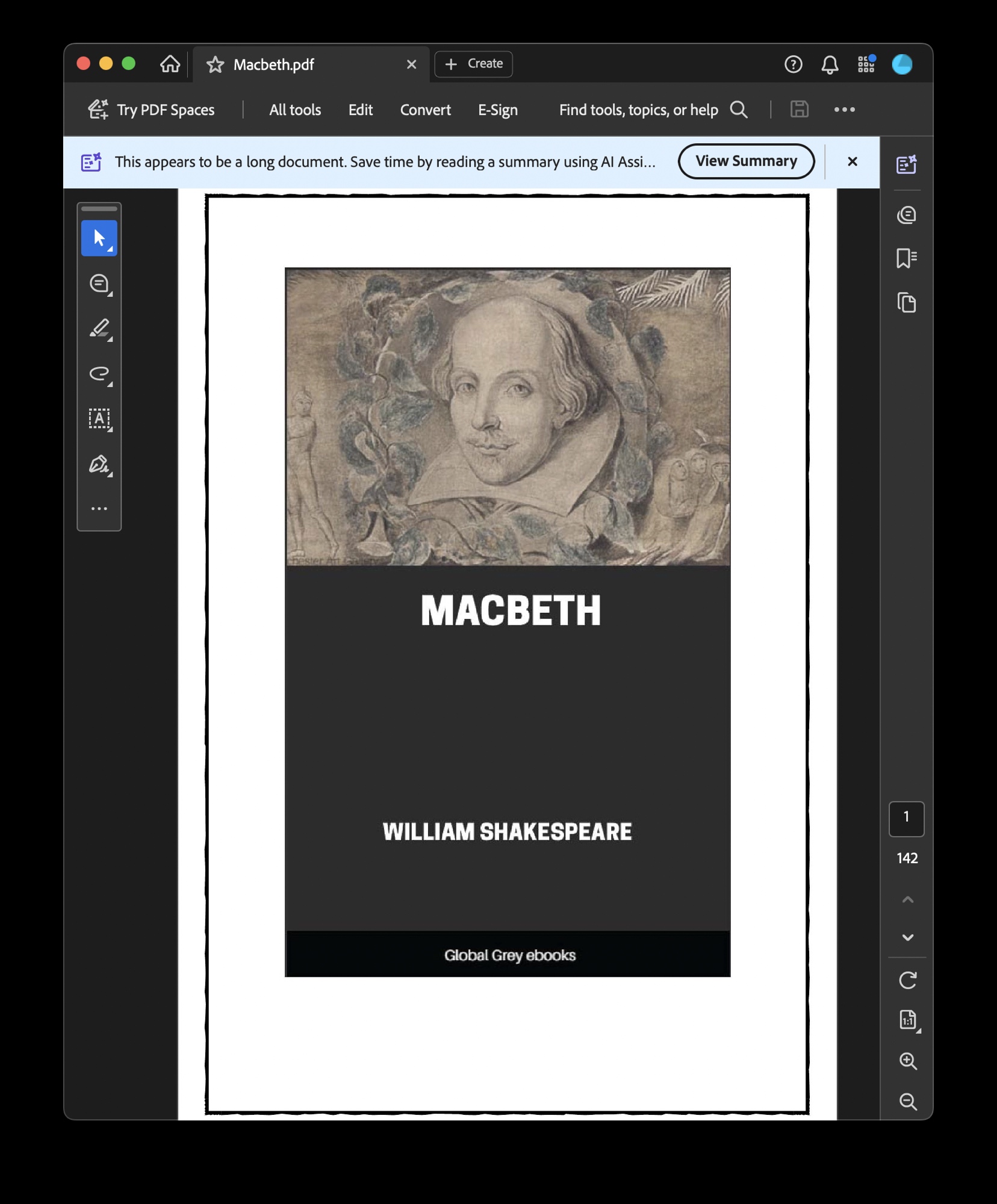Click the Create new tab button

point(473,64)
